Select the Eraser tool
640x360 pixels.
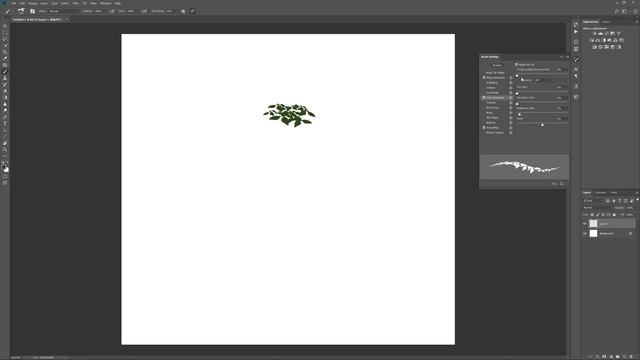5,91
